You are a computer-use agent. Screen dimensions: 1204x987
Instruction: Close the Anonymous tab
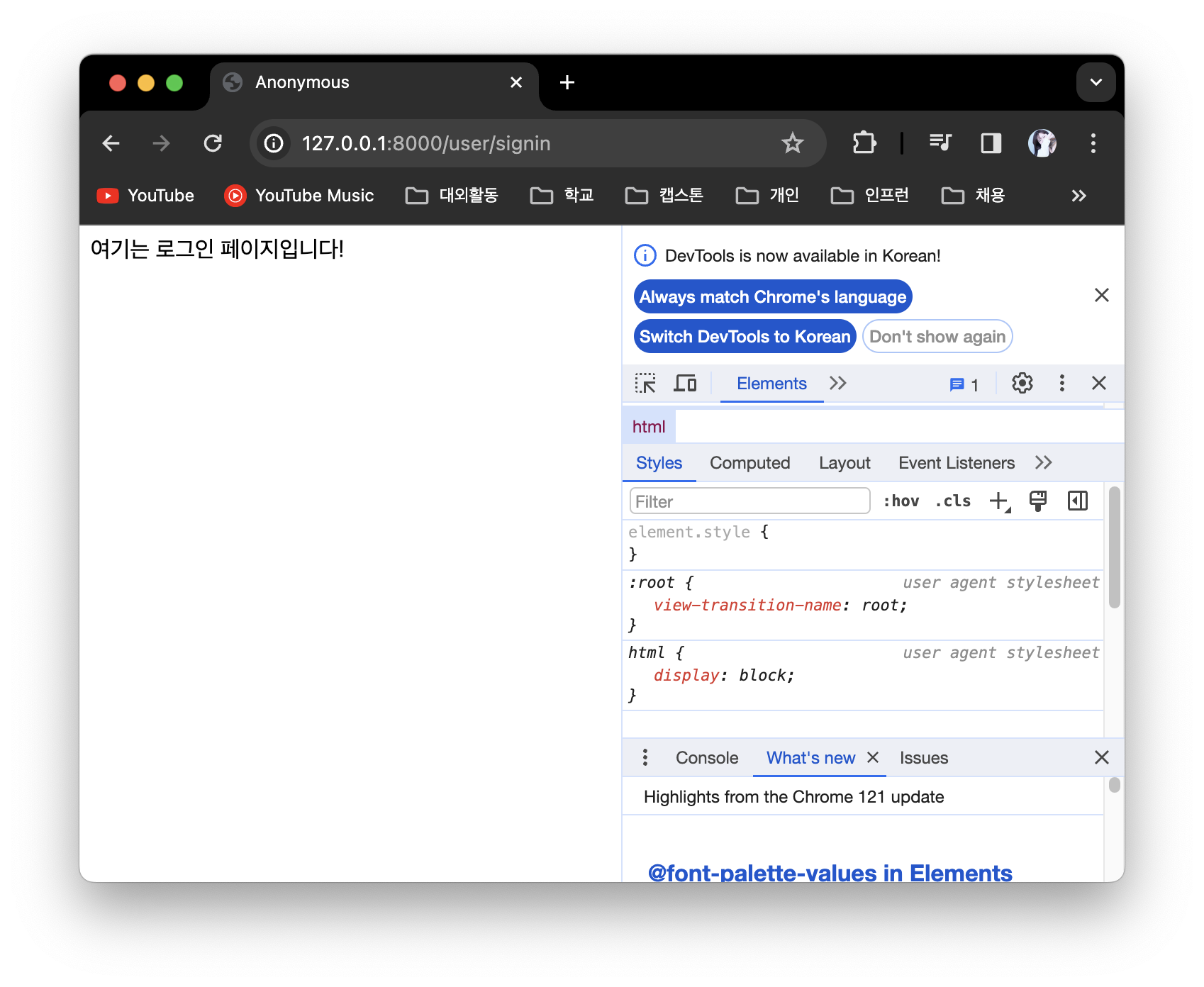(516, 82)
